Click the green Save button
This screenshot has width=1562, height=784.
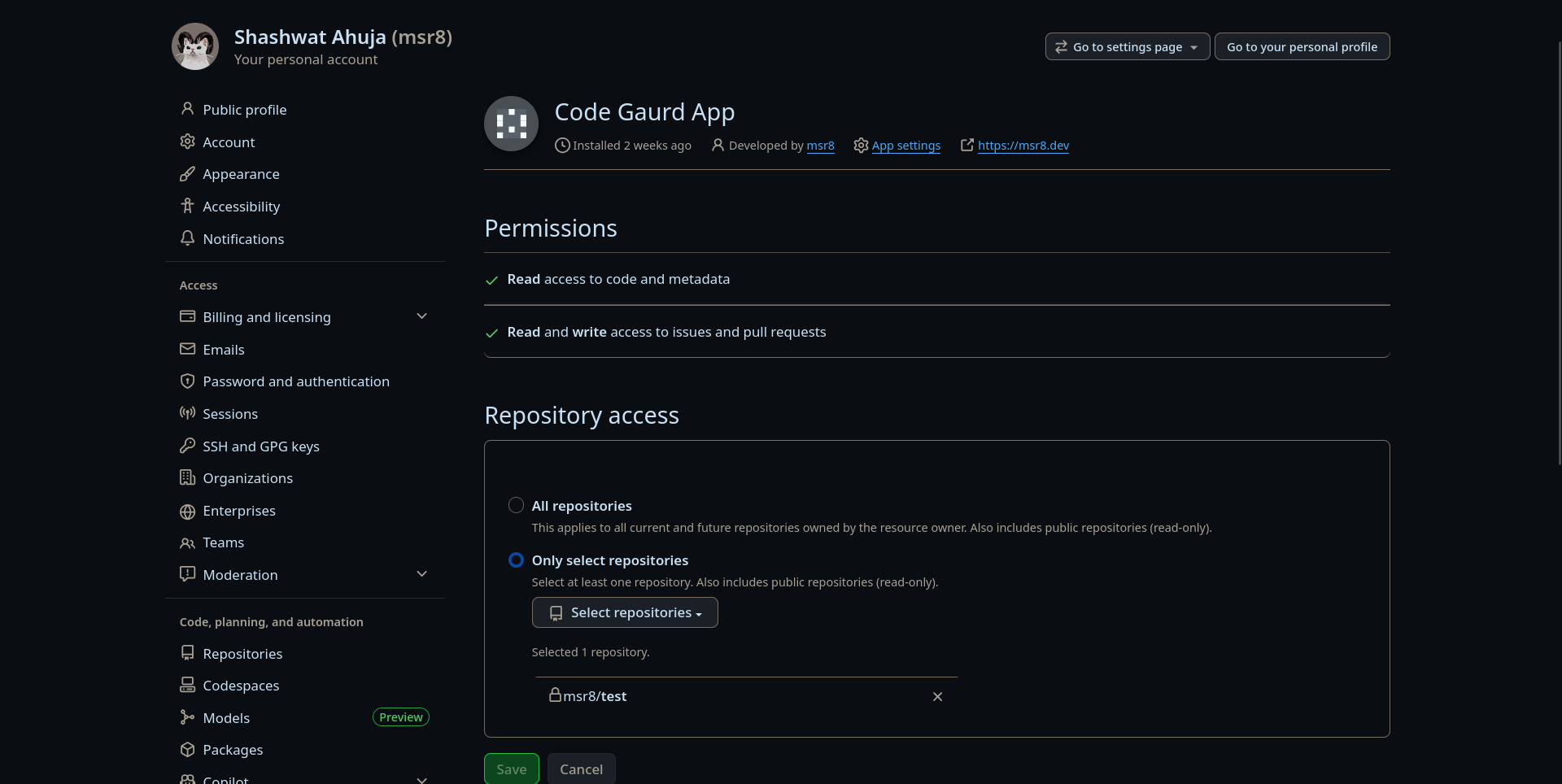(x=512, y=769)
